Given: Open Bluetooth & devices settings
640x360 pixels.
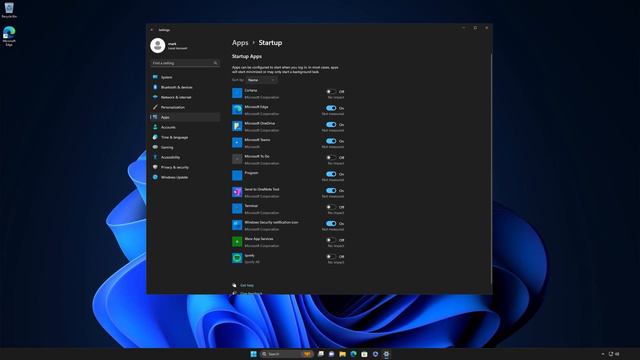Looking at the screenshot, I should [185, 87].
